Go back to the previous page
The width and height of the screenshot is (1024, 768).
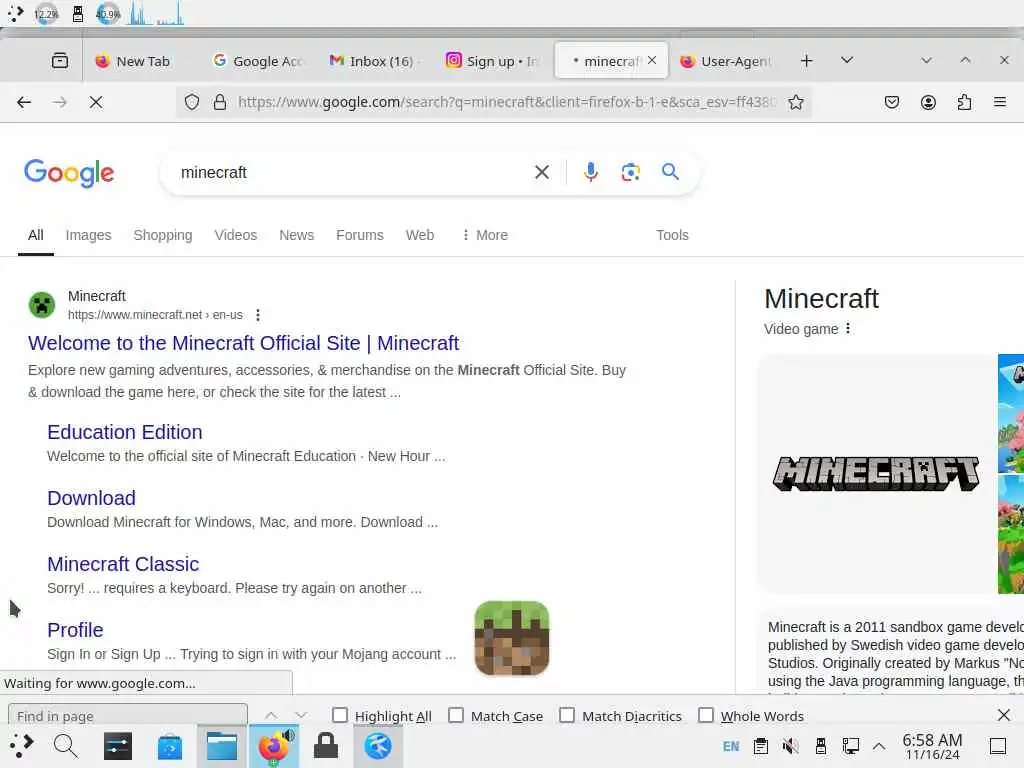[24, 102]
